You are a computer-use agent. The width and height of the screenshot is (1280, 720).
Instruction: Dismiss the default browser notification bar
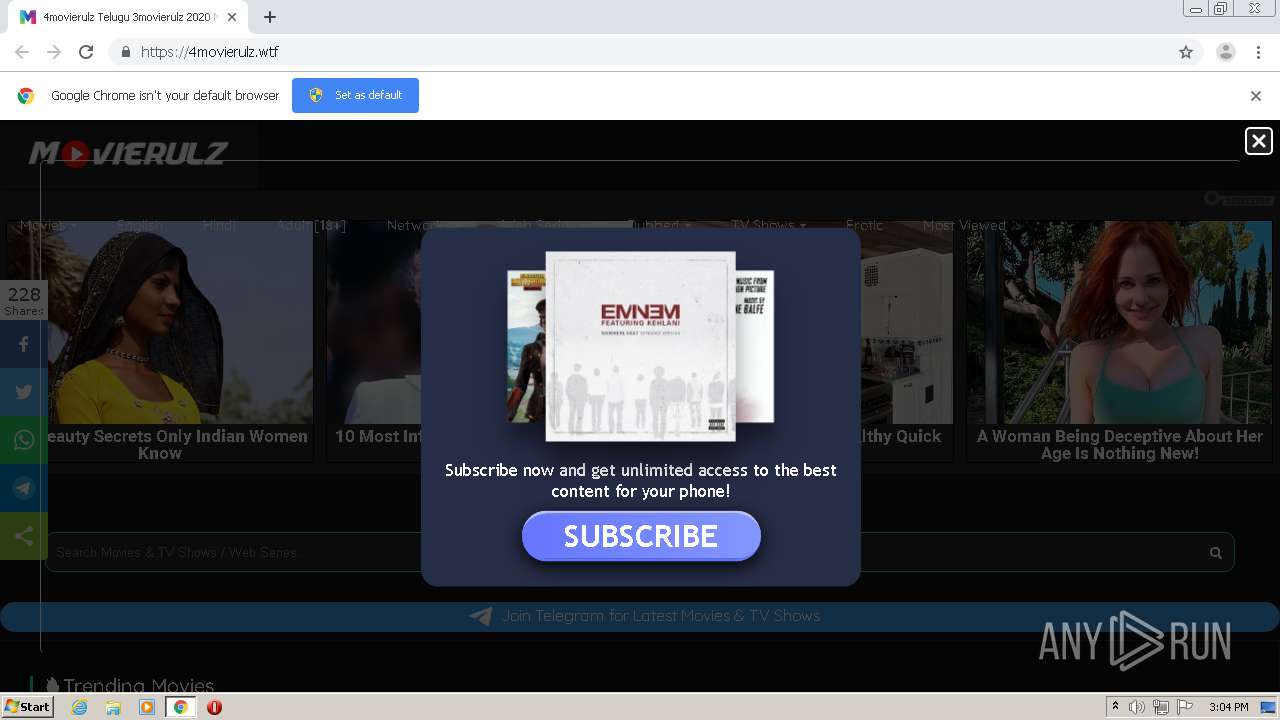tap(1255, 96)
